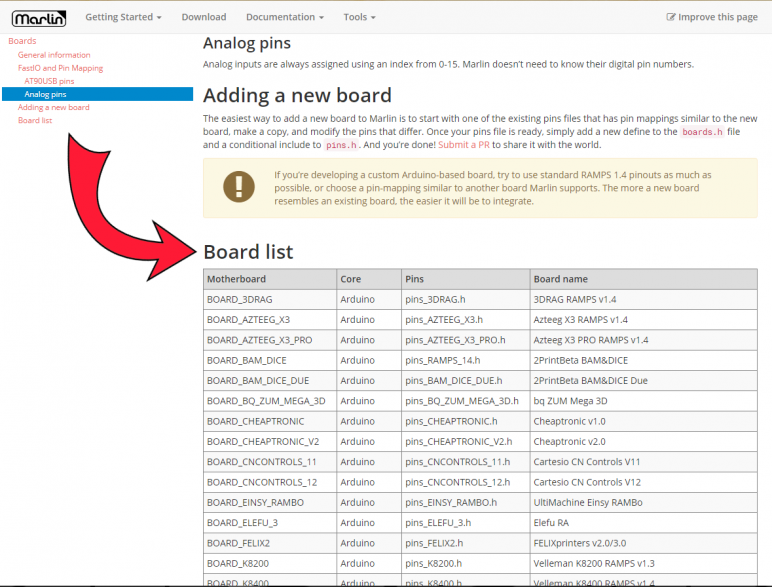The width and height of the screenshot is (772, 587).
Task: Click the Motherboard column header
Action: [x=237, y=279]
